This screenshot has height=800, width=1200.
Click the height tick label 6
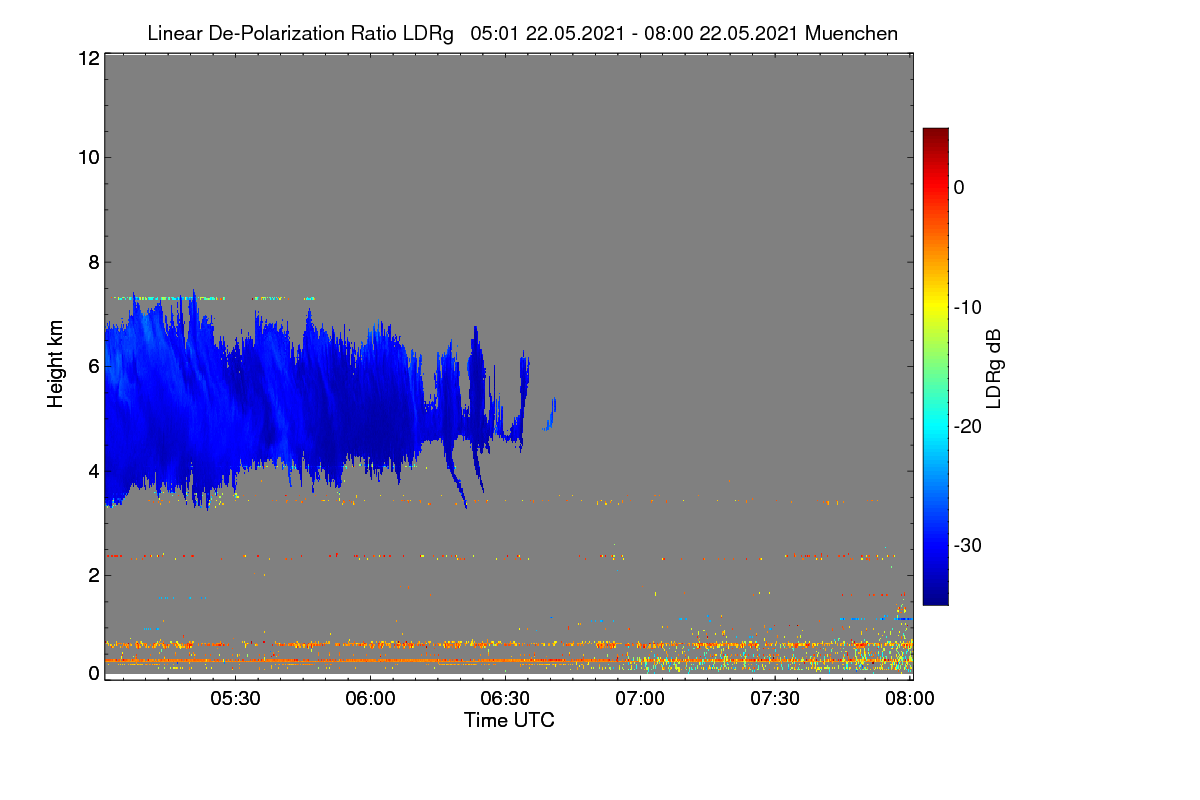(92, 366)
